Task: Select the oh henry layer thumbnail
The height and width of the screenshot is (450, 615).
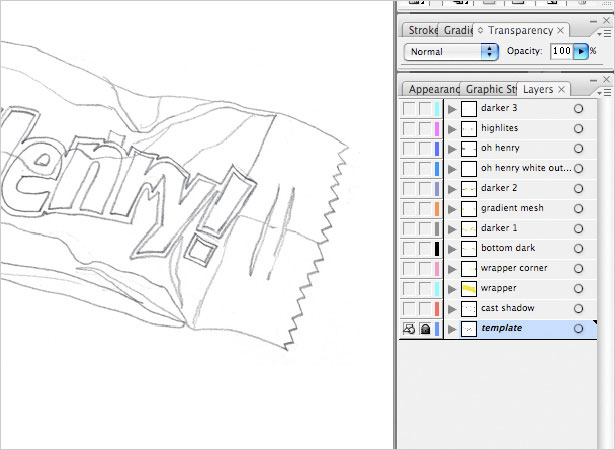Action: (469, 149)
